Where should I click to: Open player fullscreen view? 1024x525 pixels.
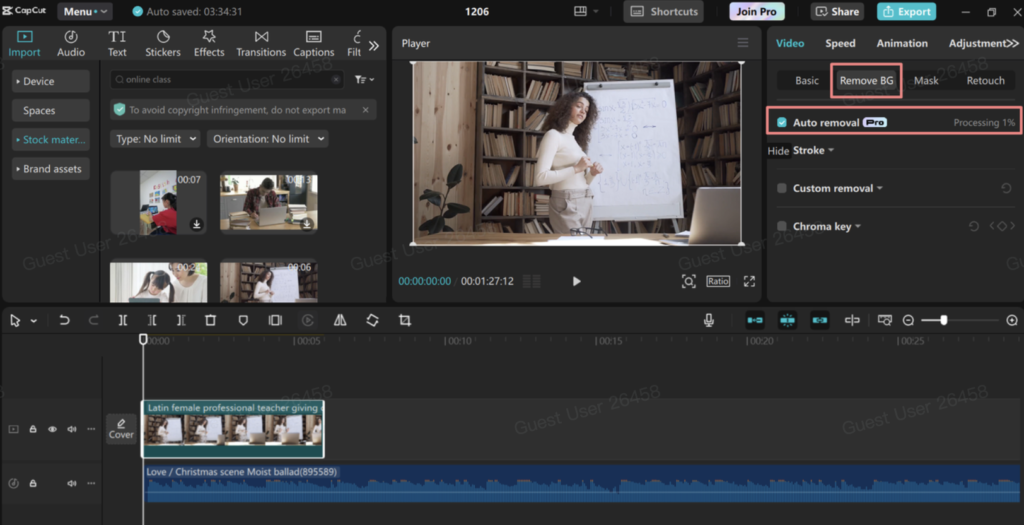pos(749,282)
